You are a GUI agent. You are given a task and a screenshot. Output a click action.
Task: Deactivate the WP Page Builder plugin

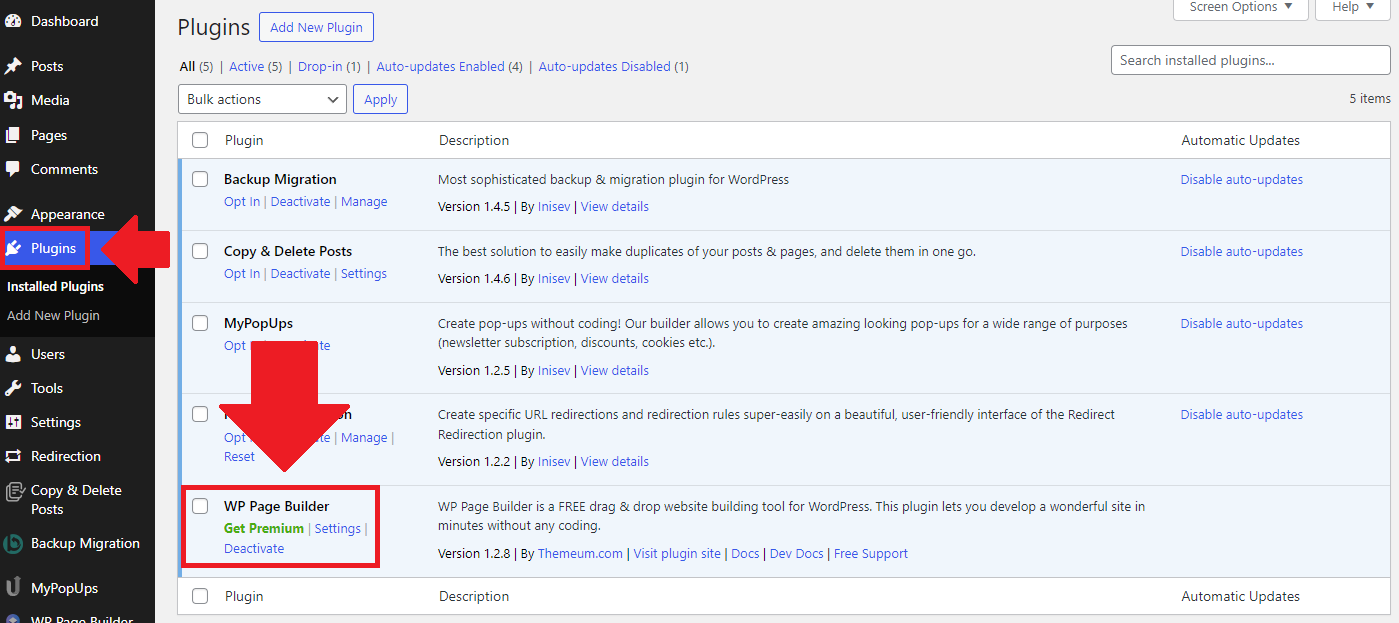click(254, 549)
